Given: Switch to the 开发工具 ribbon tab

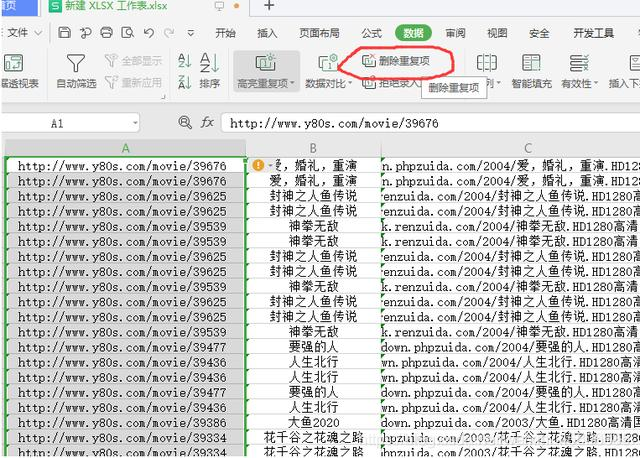Looking at the screenshot, I should tap(593, 33).
